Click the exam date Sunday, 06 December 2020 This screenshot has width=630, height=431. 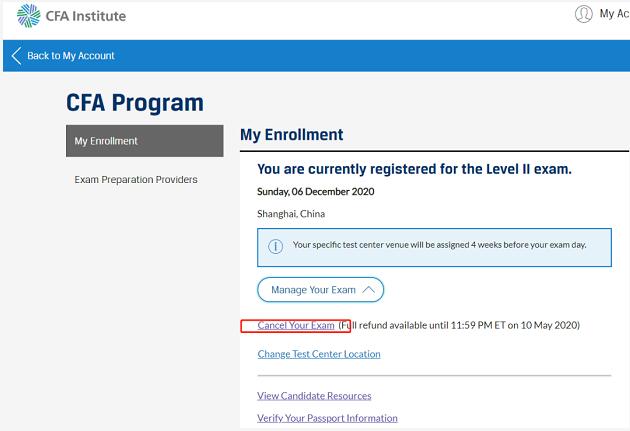[315, 192]
